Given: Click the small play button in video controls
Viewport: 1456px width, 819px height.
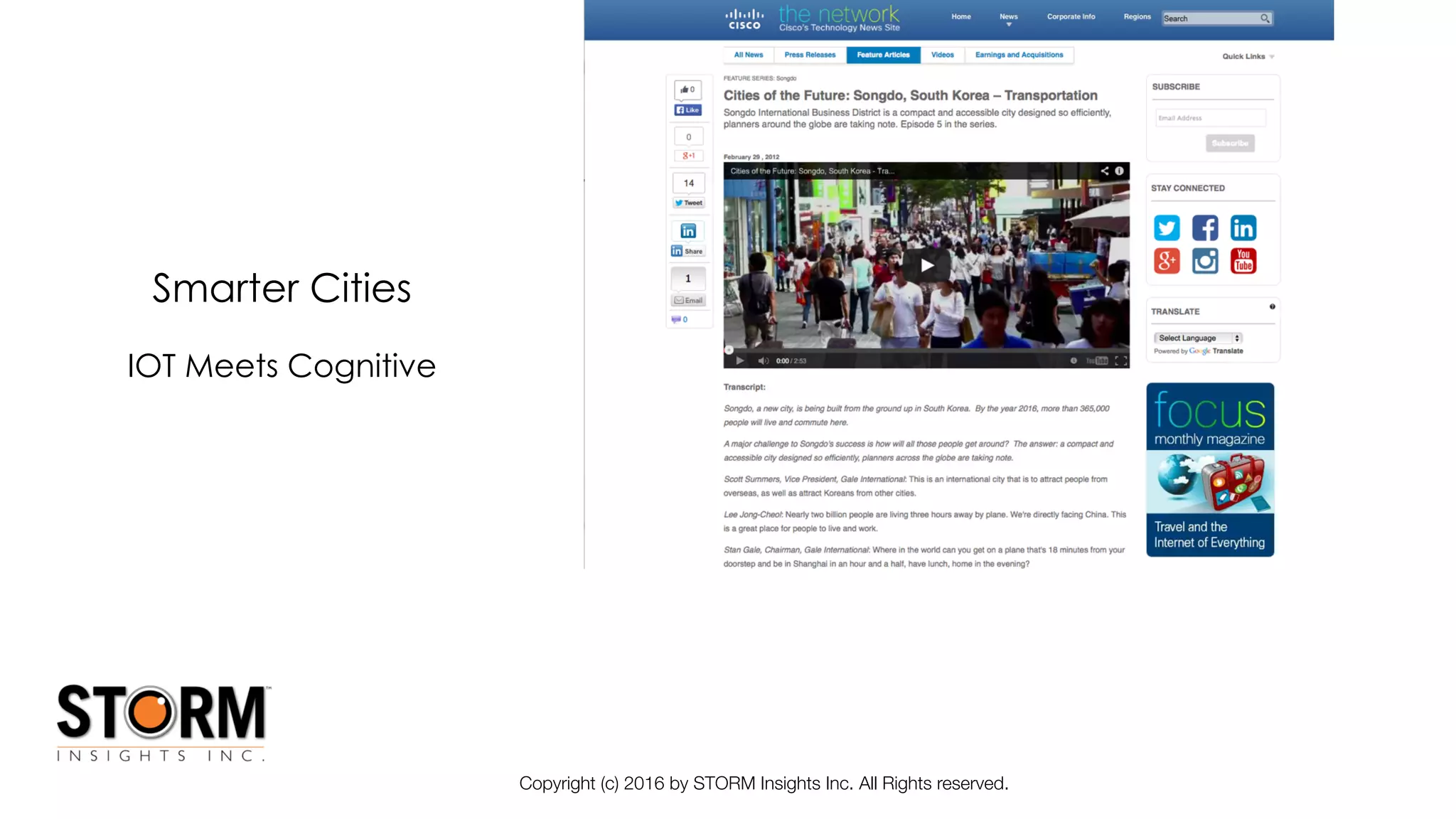Looking at the screenshot, I should (739, 360).
